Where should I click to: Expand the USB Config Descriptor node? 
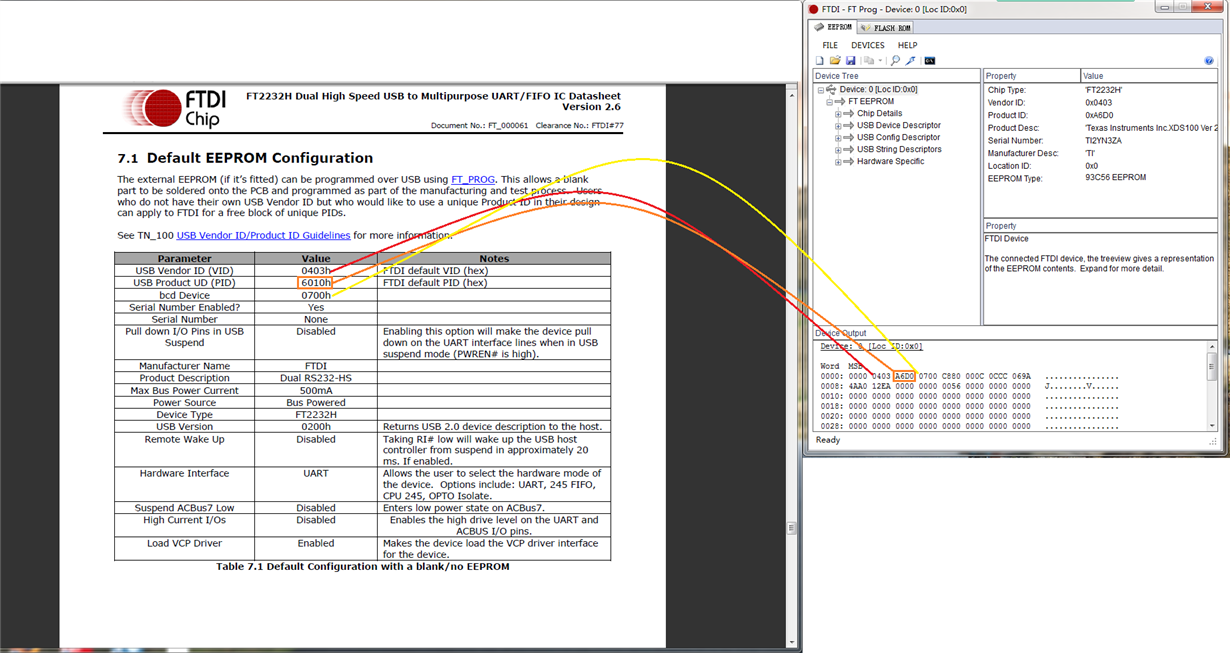tap(838, 138)
